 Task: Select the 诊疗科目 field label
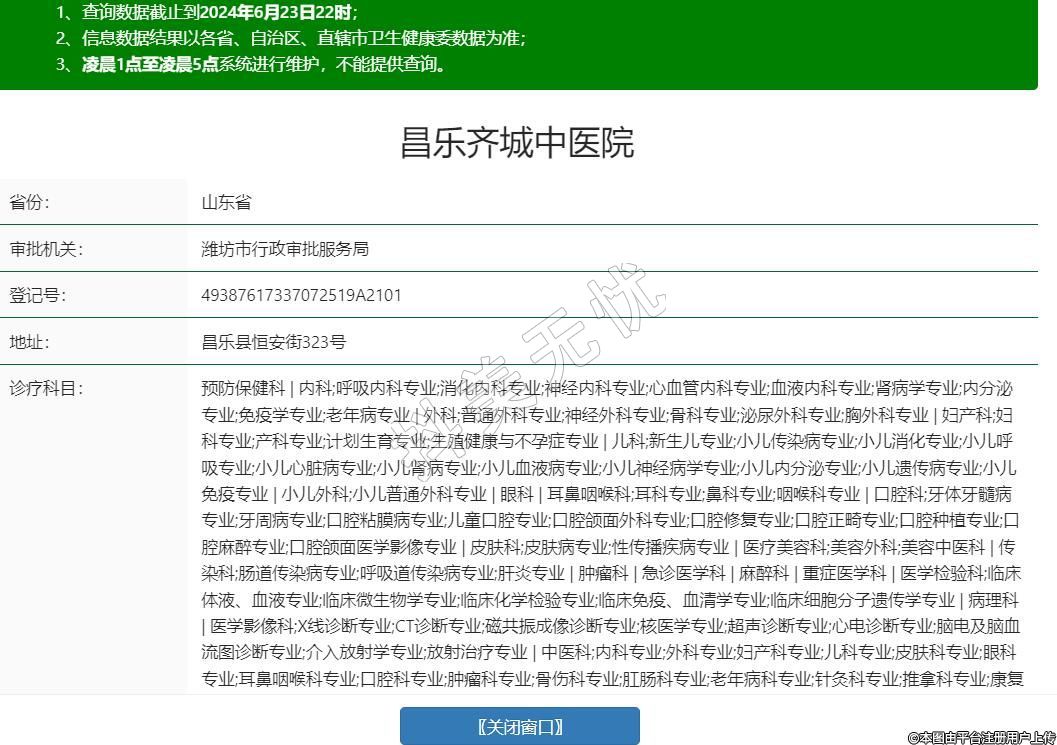[x=46, y=388]
